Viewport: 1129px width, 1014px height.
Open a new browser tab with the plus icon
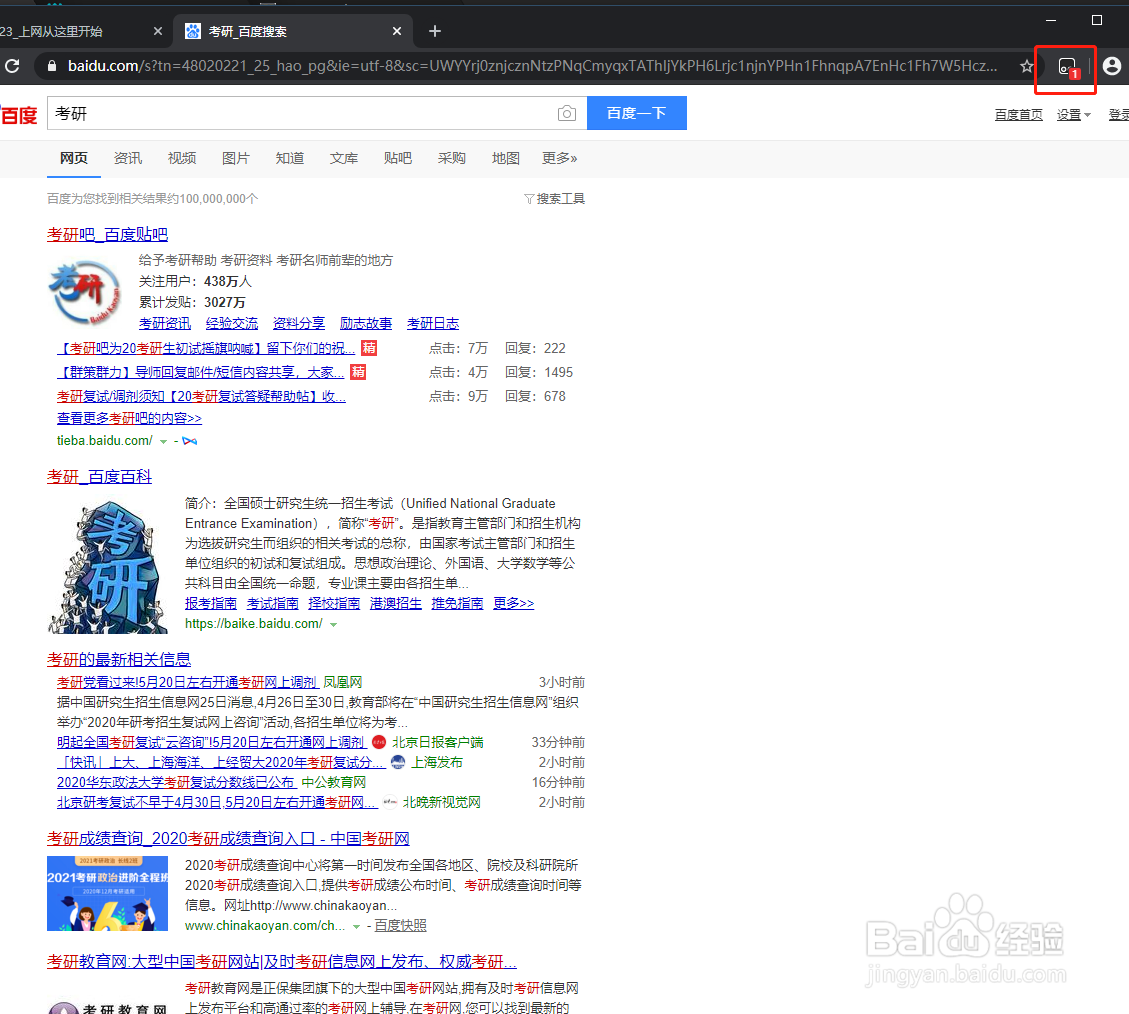pos(434,31)
